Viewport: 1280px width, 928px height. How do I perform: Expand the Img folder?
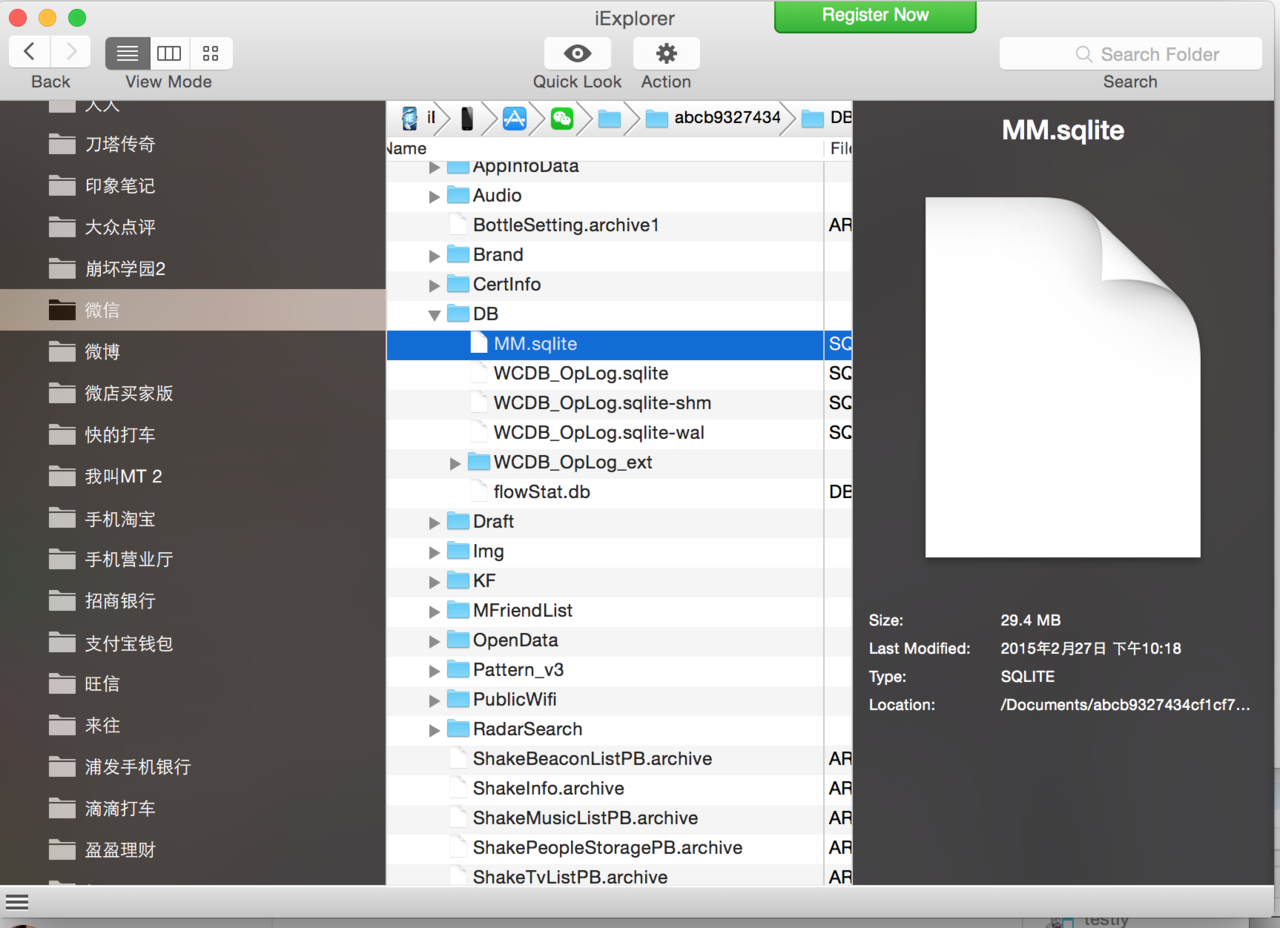[x=434, y=552]
